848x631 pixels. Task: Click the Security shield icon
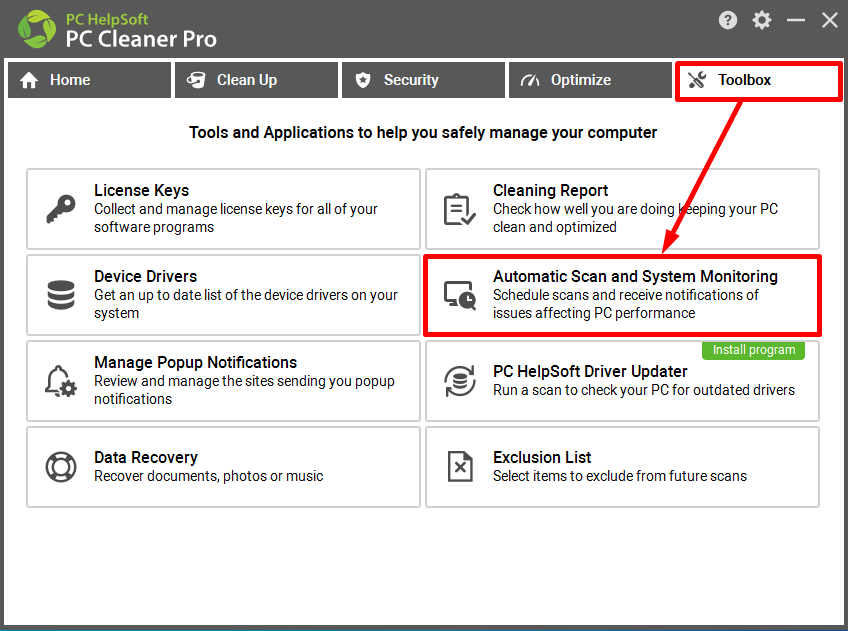363,80
